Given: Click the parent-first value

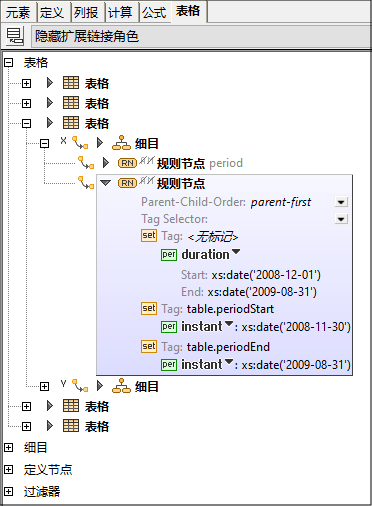Looking at the screenshot, I should pos(281,202).
